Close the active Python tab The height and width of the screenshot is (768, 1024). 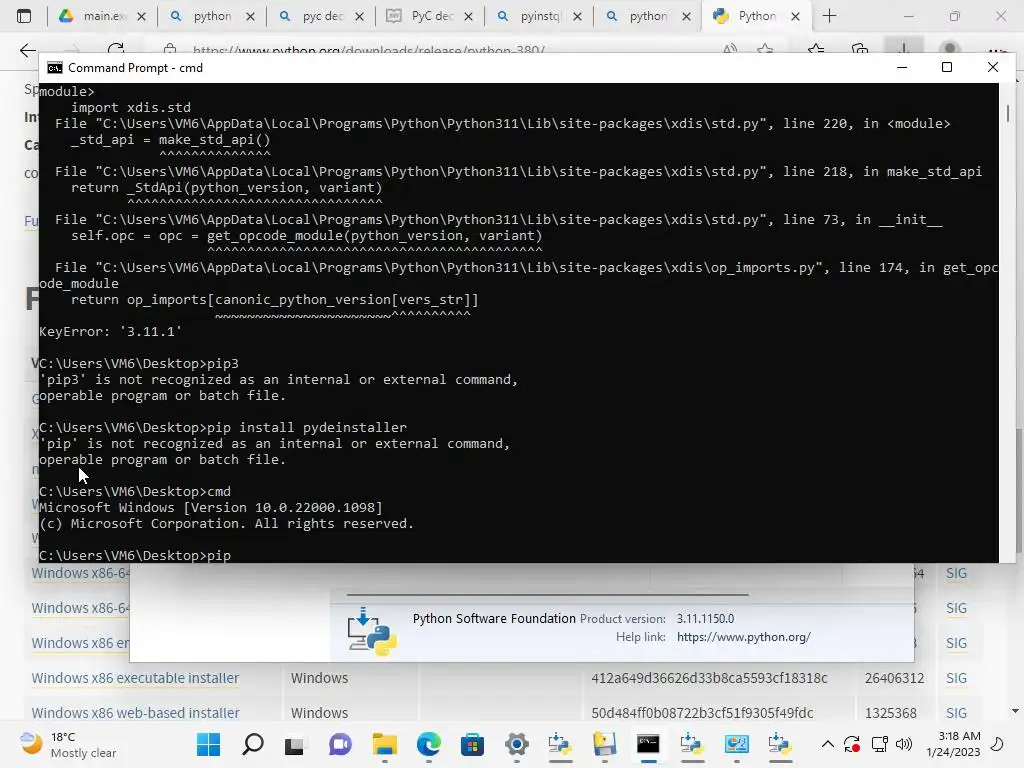coord(795,17)
